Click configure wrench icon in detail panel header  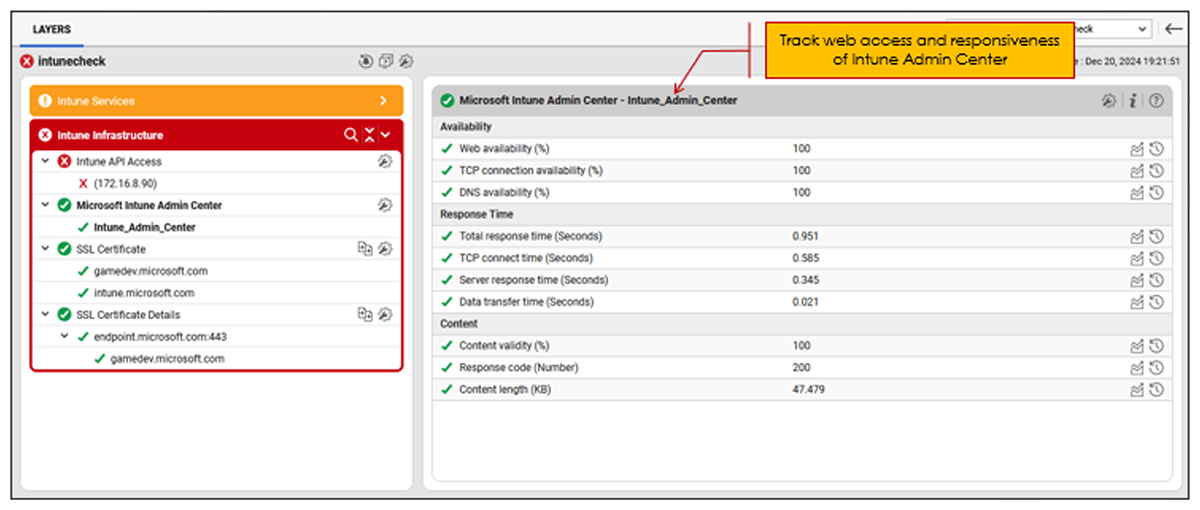[x=1109, y=101]
